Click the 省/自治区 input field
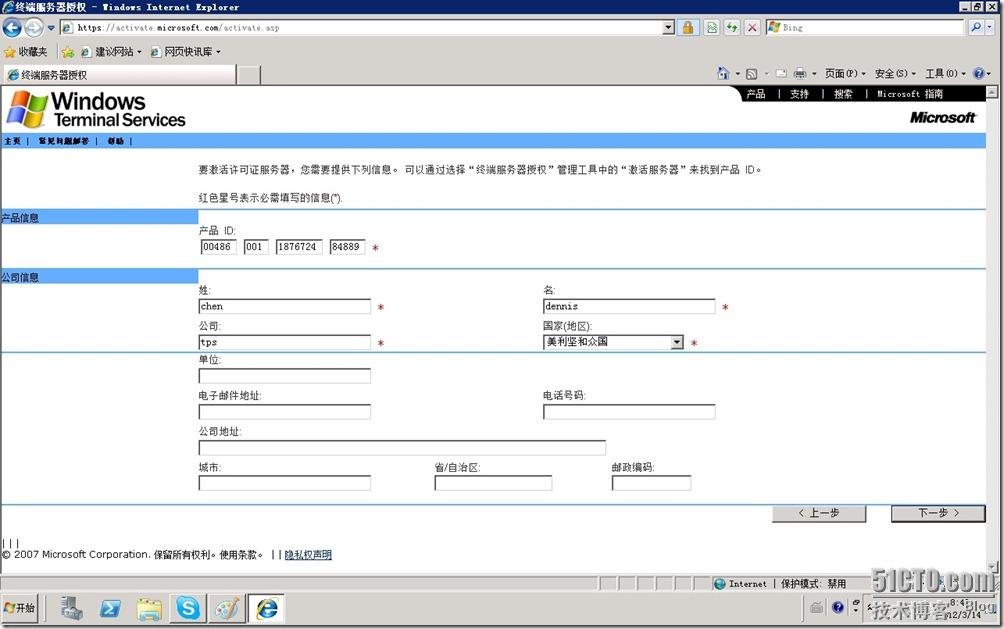 click(493, 484)
